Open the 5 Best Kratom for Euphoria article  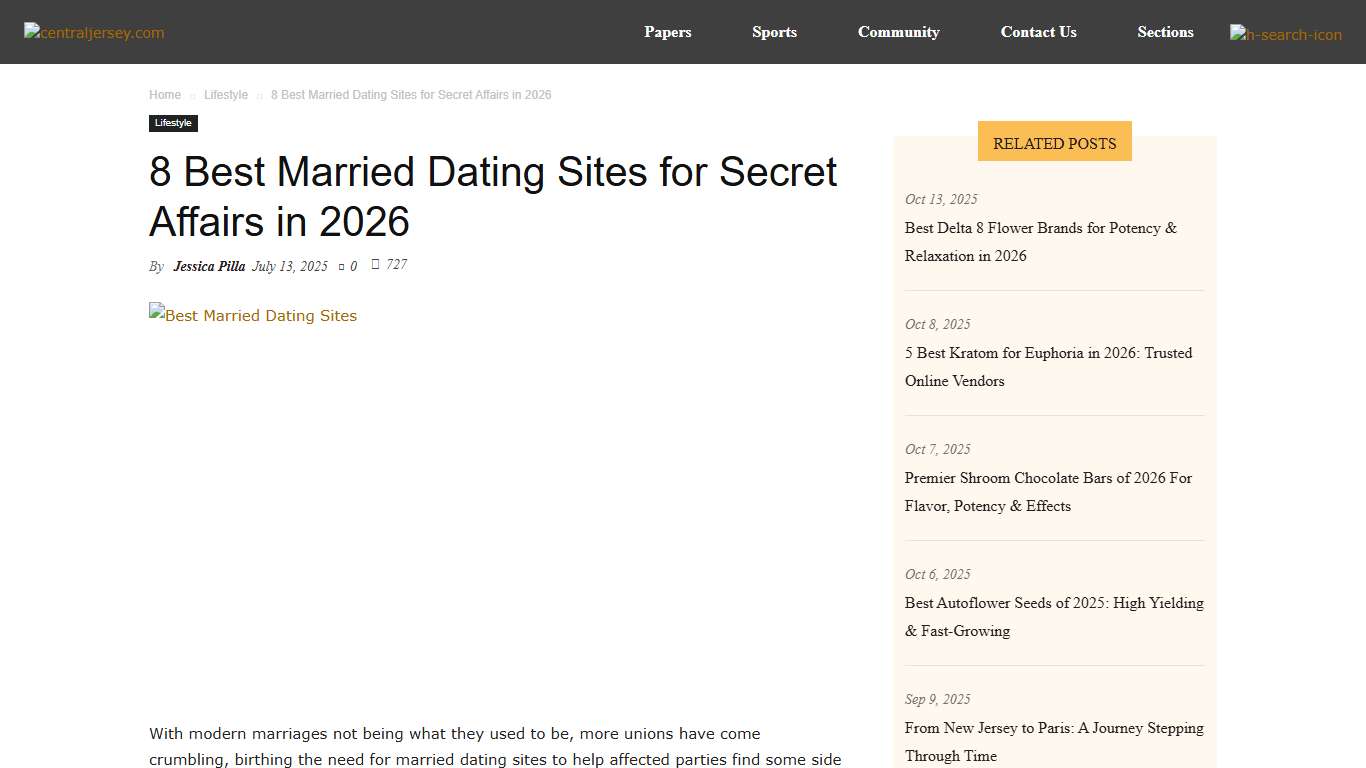tap(1048, 366)
